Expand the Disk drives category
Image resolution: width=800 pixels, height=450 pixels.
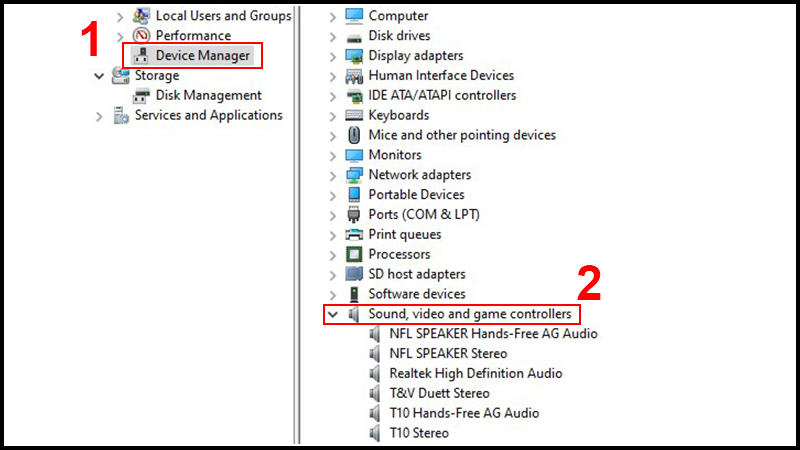tap(333, 36)
